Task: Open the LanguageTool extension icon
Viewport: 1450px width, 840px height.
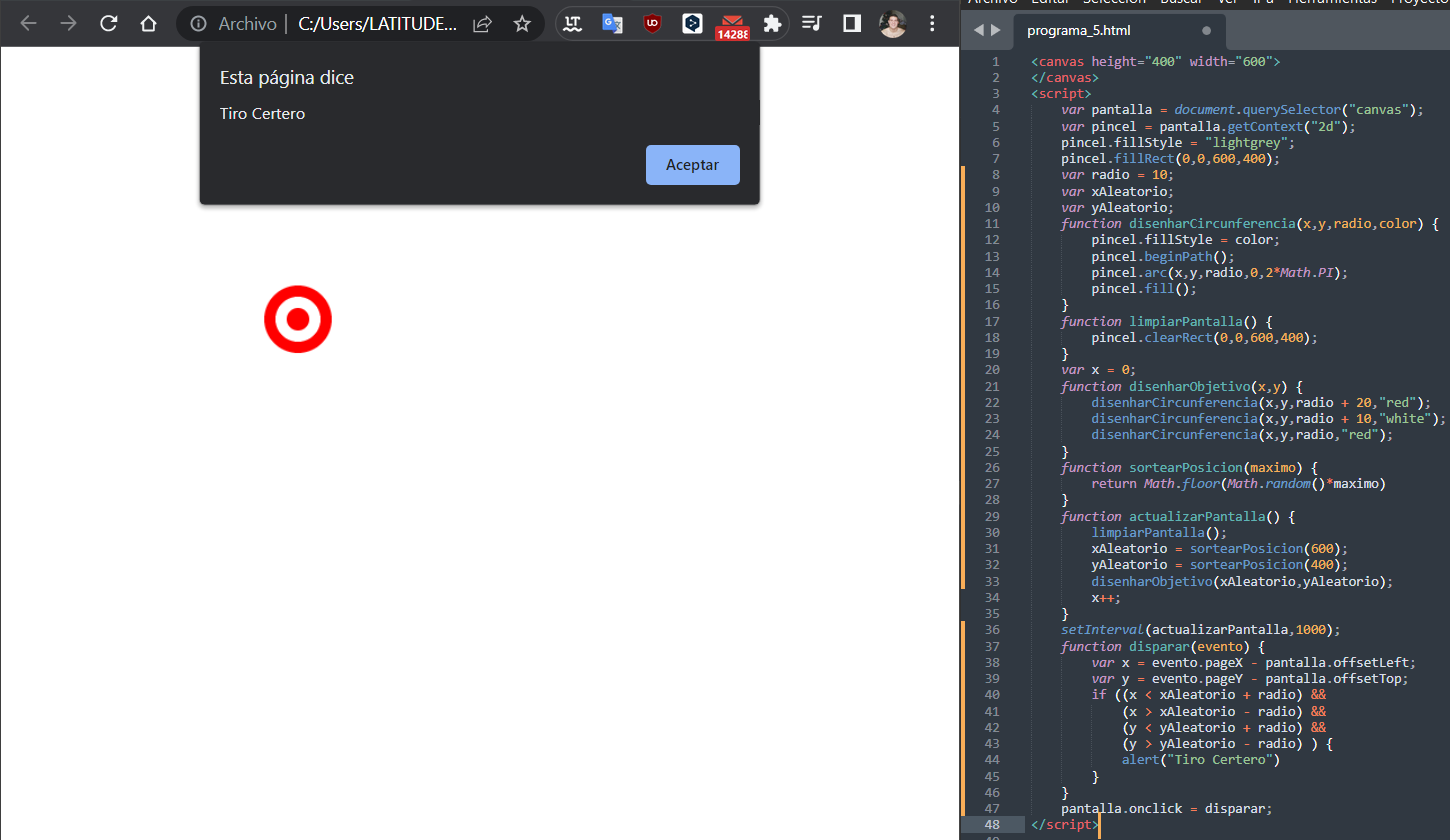Action: 572,24
